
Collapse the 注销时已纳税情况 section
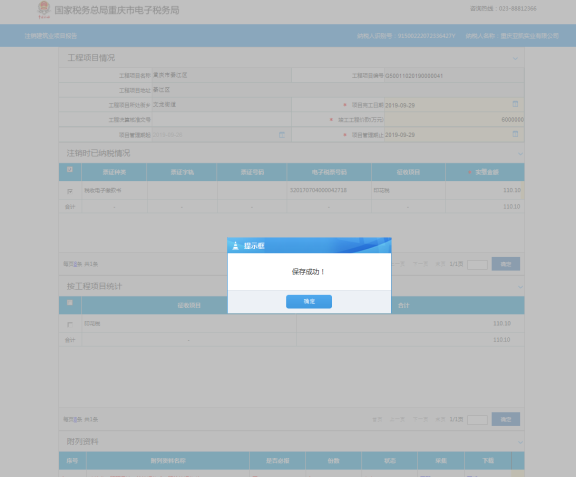pyautogui.click(x=520, y=153)
